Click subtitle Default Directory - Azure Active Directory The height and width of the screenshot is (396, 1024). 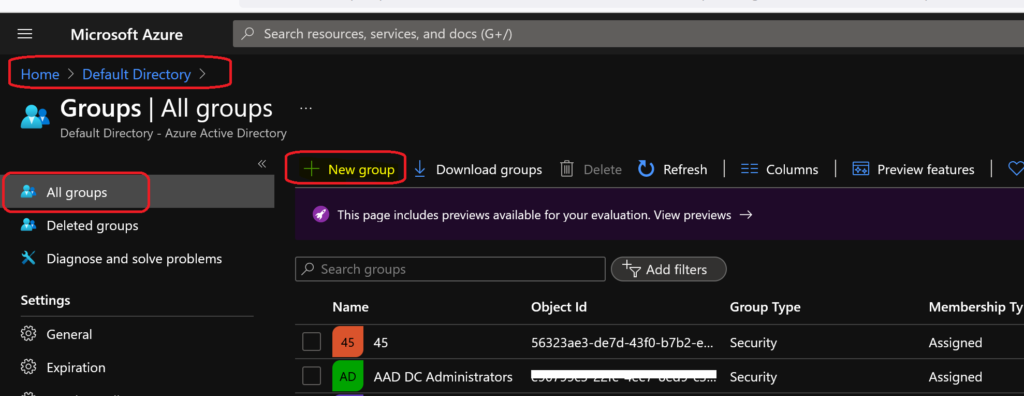173,133
